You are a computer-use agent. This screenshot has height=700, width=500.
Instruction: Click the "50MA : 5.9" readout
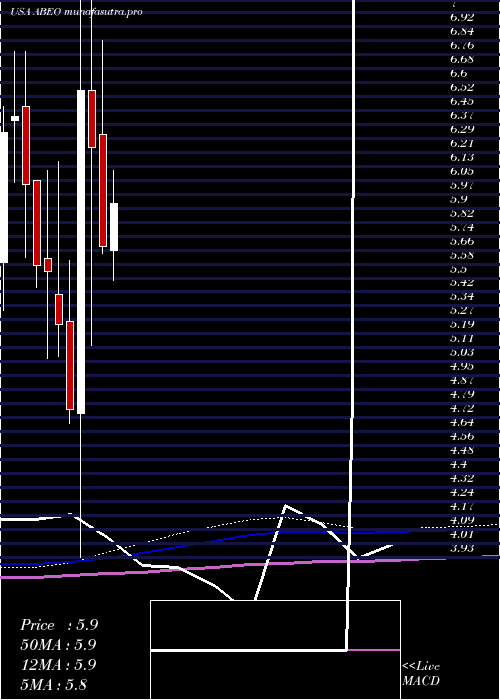[58, 645]
